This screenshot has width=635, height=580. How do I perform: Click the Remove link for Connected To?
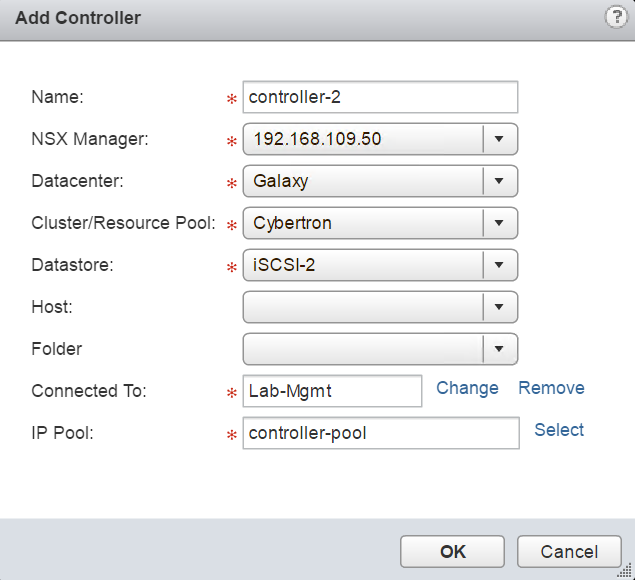551,388
